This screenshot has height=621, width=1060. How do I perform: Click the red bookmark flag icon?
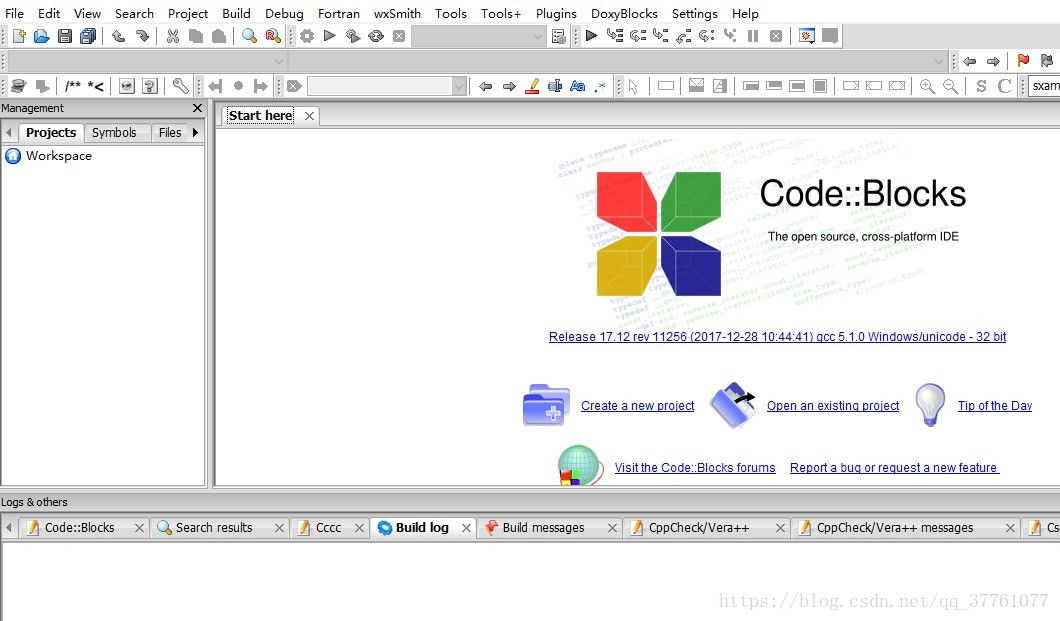pos(1023,61)
